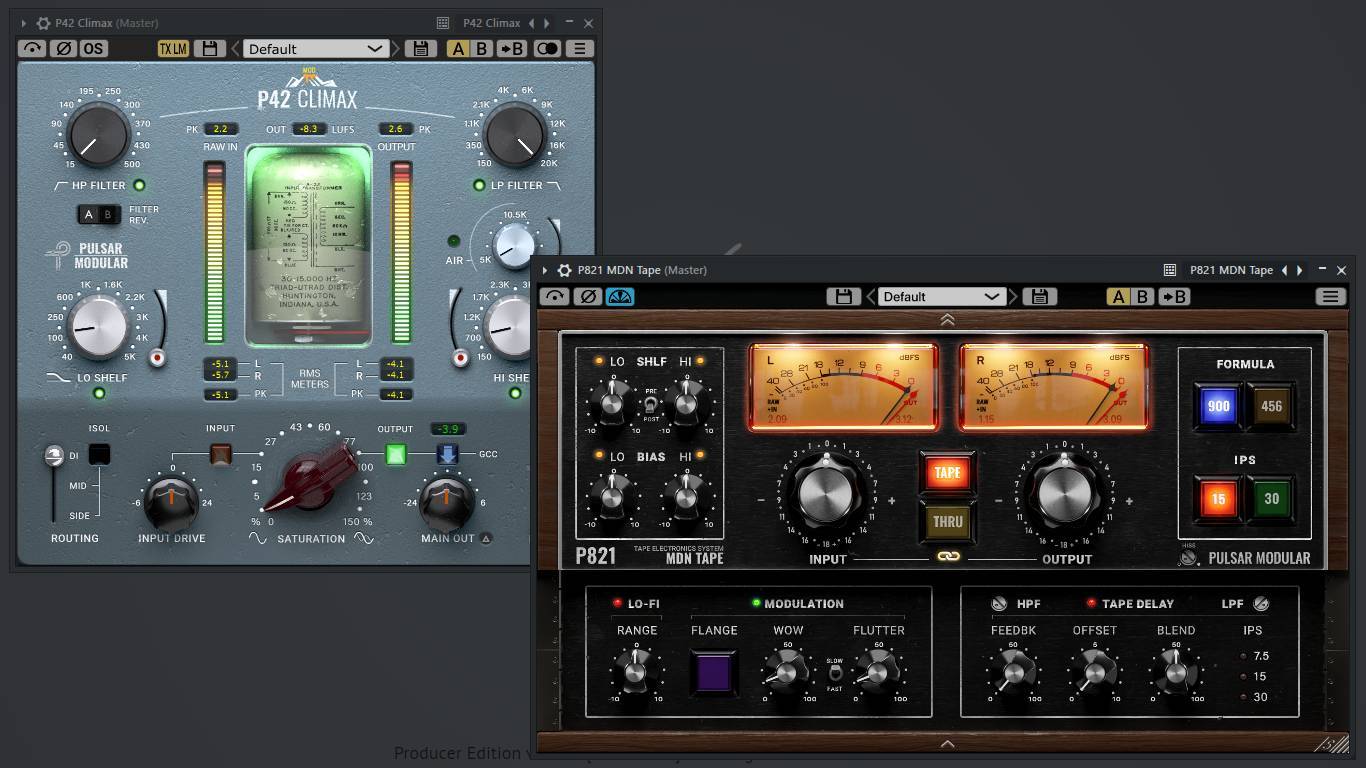Image resolution: width=1366 pixels, height=768 pixels.
Task: Click the OS oversampling button in P42 Climax
Action: click(93, 48)
